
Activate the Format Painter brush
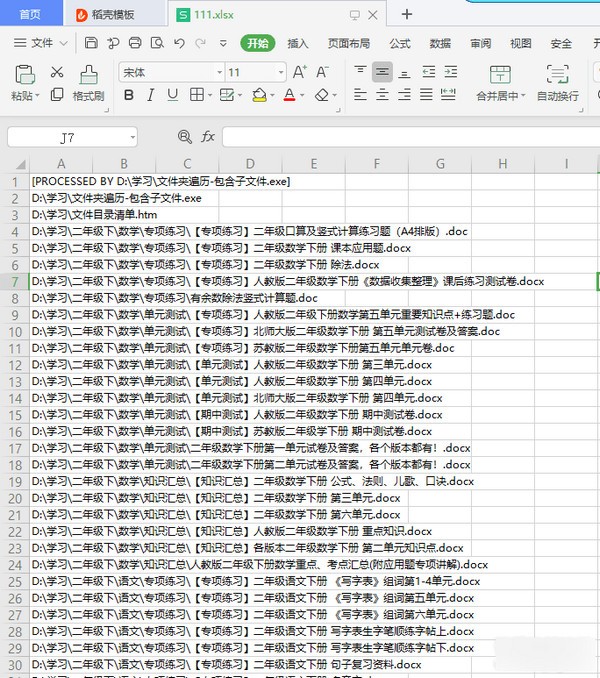pyautogui.click(x=89, y=74)
